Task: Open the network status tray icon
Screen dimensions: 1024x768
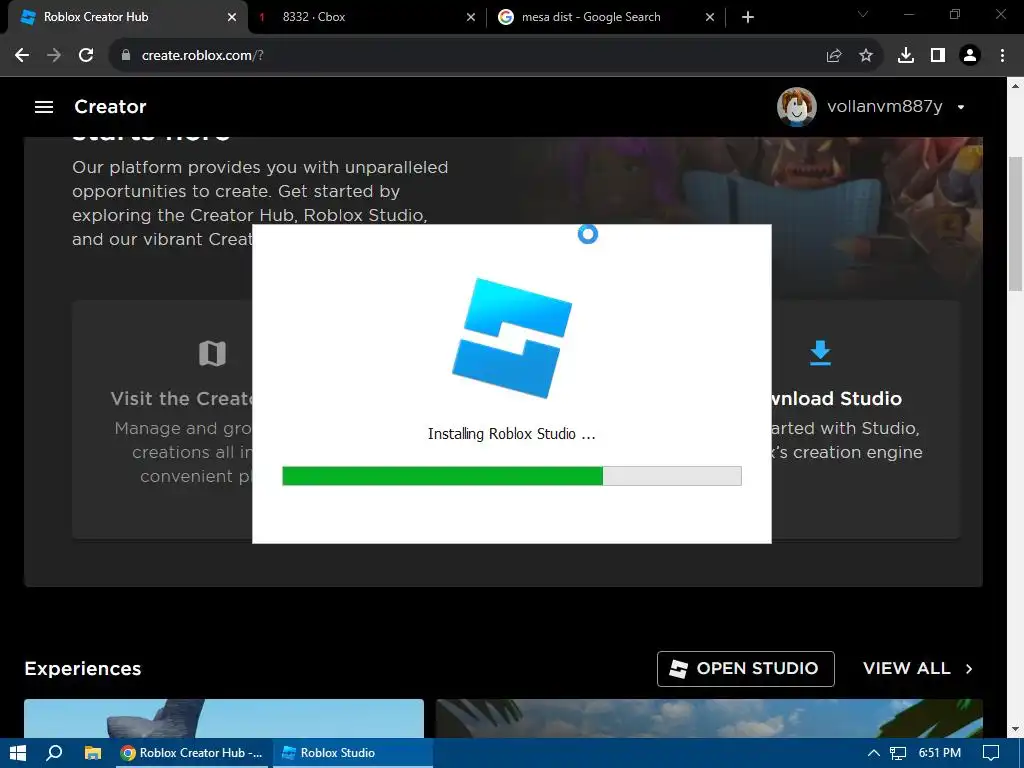Action: click(898, 753)
